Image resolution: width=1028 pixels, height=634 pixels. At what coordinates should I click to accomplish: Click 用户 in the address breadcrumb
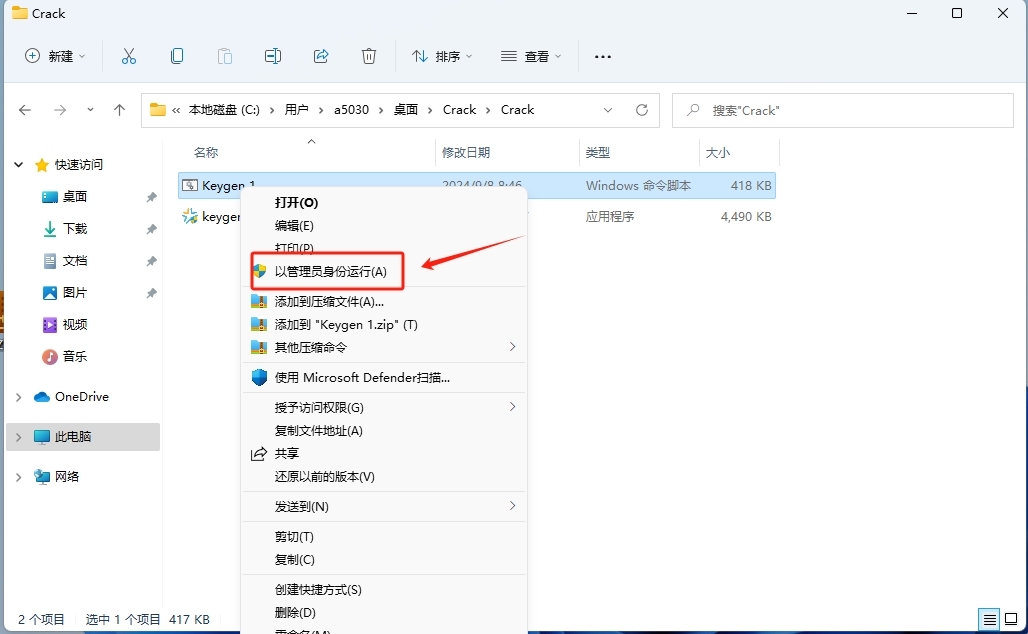(296, 110)
